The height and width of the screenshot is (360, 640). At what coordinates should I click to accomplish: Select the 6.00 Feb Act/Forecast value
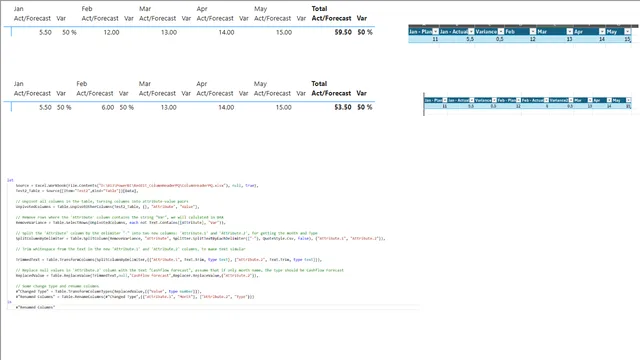click(x=108, y=107)
